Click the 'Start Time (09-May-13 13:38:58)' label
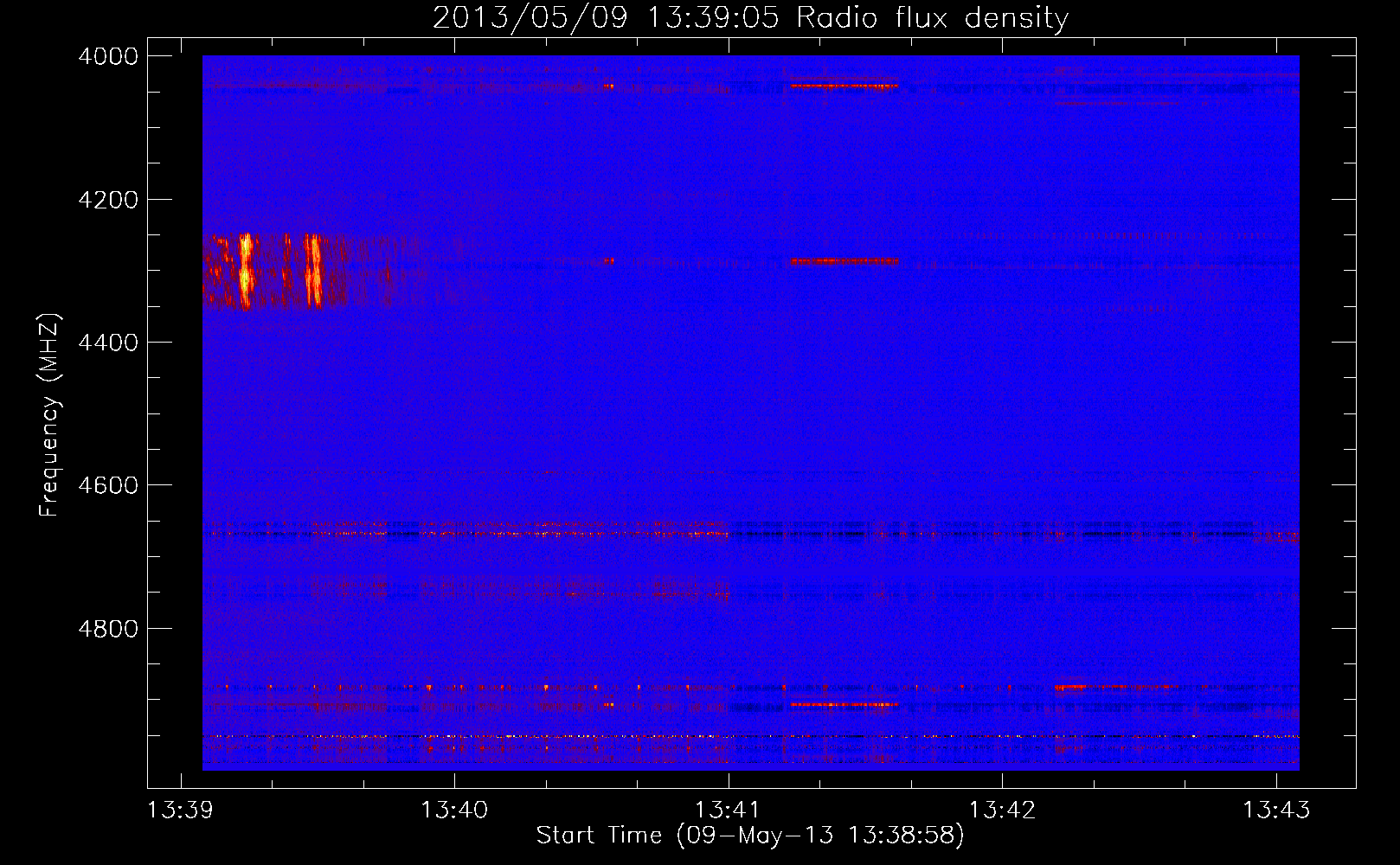 tap(749, 835)
